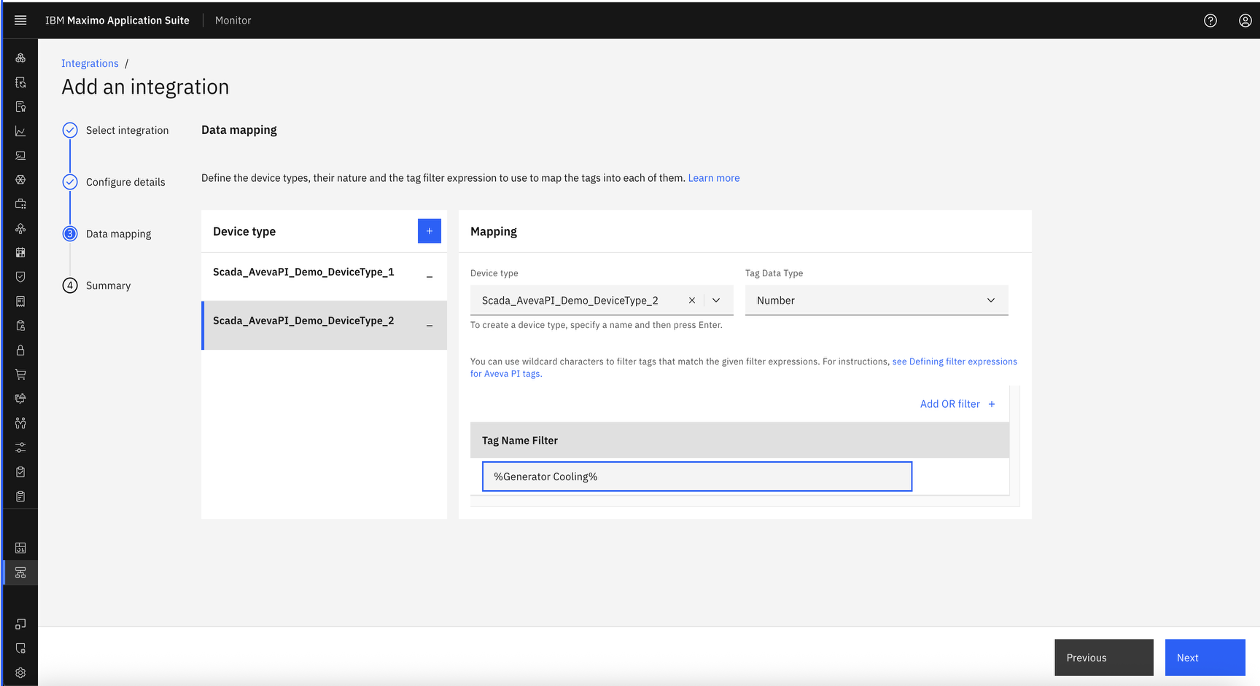Screen dimensions: 1260x686
Task: Click the plus icon next to Add OR filter
Action: (x=992, y=404)
